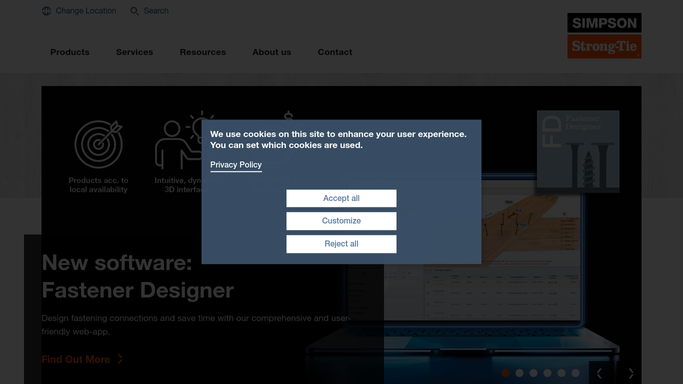Select the last carousel dot
Screen dimensions: 683x384
pos(575,373)
